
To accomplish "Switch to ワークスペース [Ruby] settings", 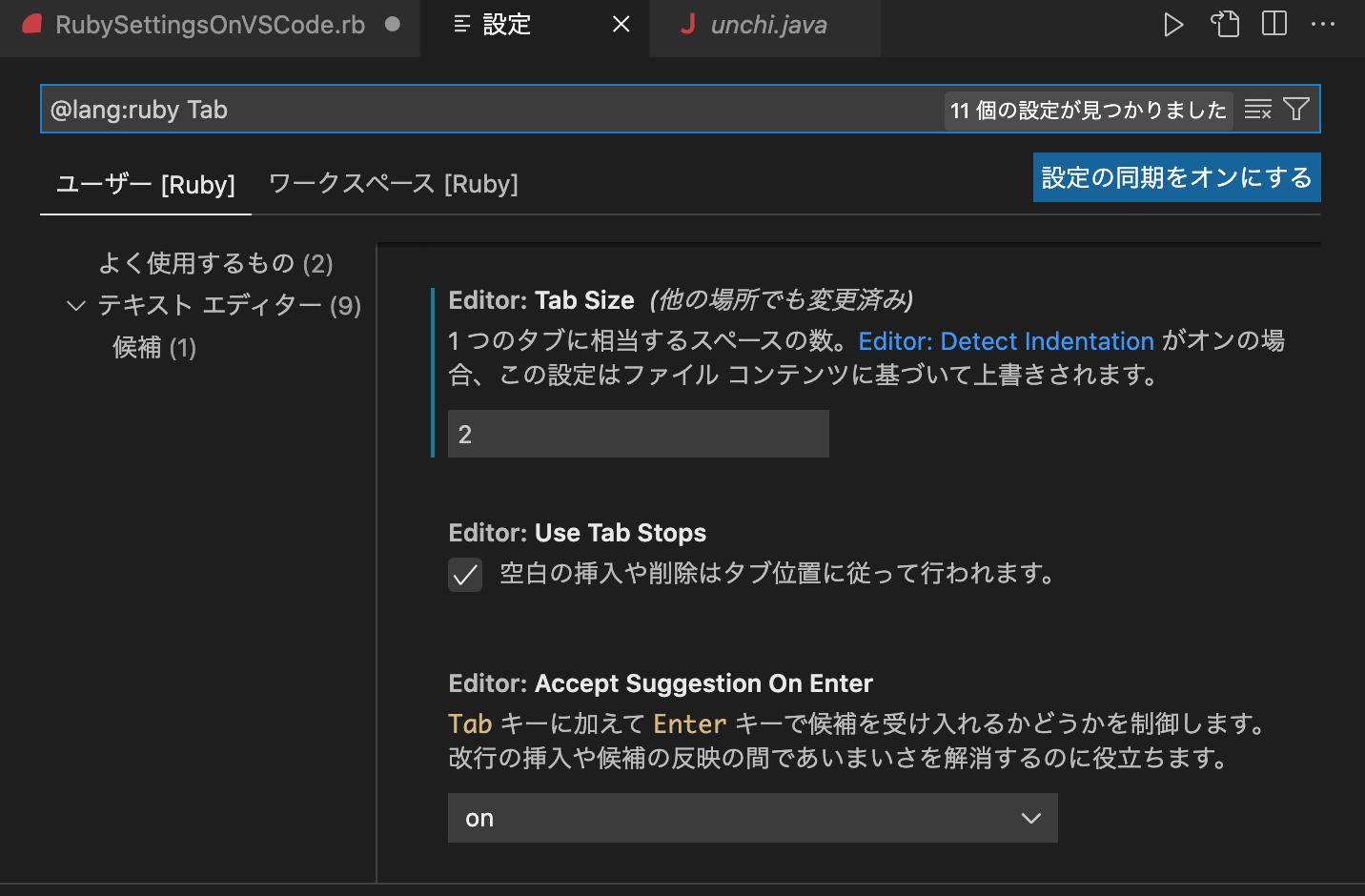I will coord(394,184).
